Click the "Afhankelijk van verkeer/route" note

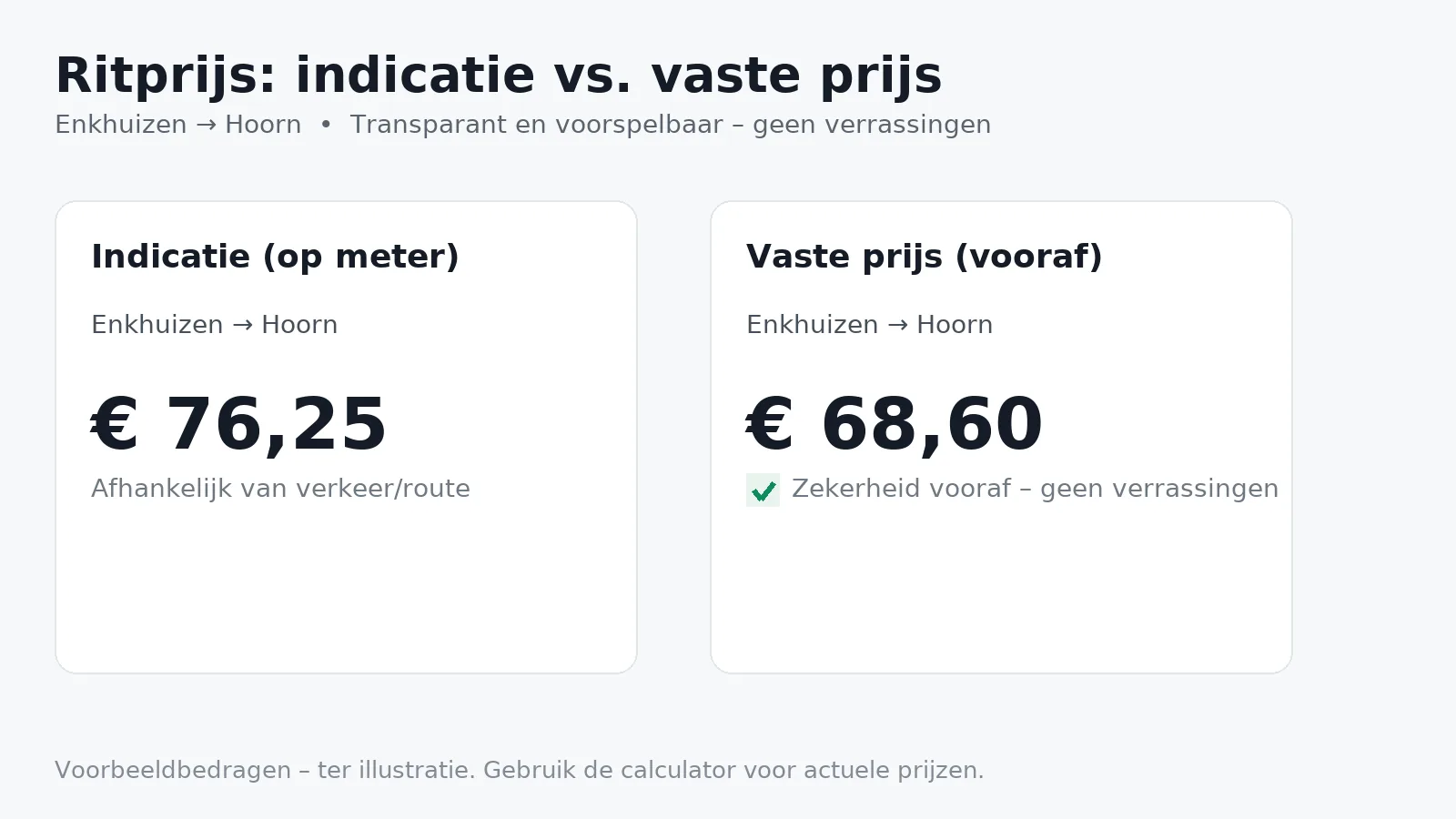[280, 489]
